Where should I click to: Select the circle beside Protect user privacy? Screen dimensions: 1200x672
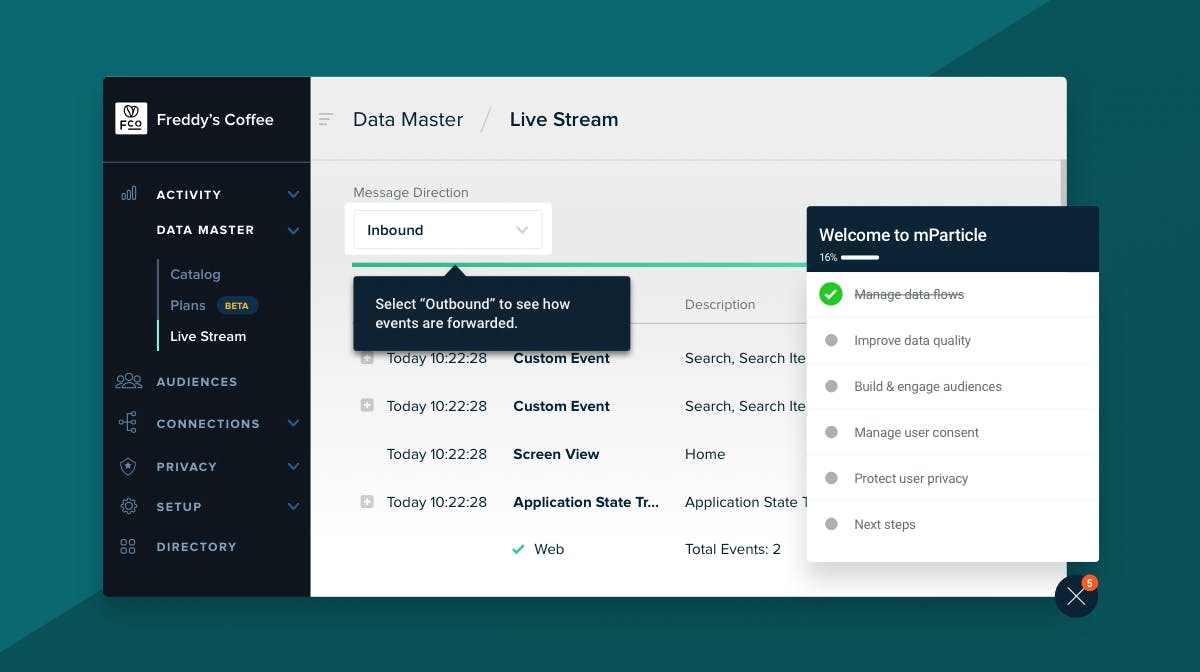[x=831, y=478]
